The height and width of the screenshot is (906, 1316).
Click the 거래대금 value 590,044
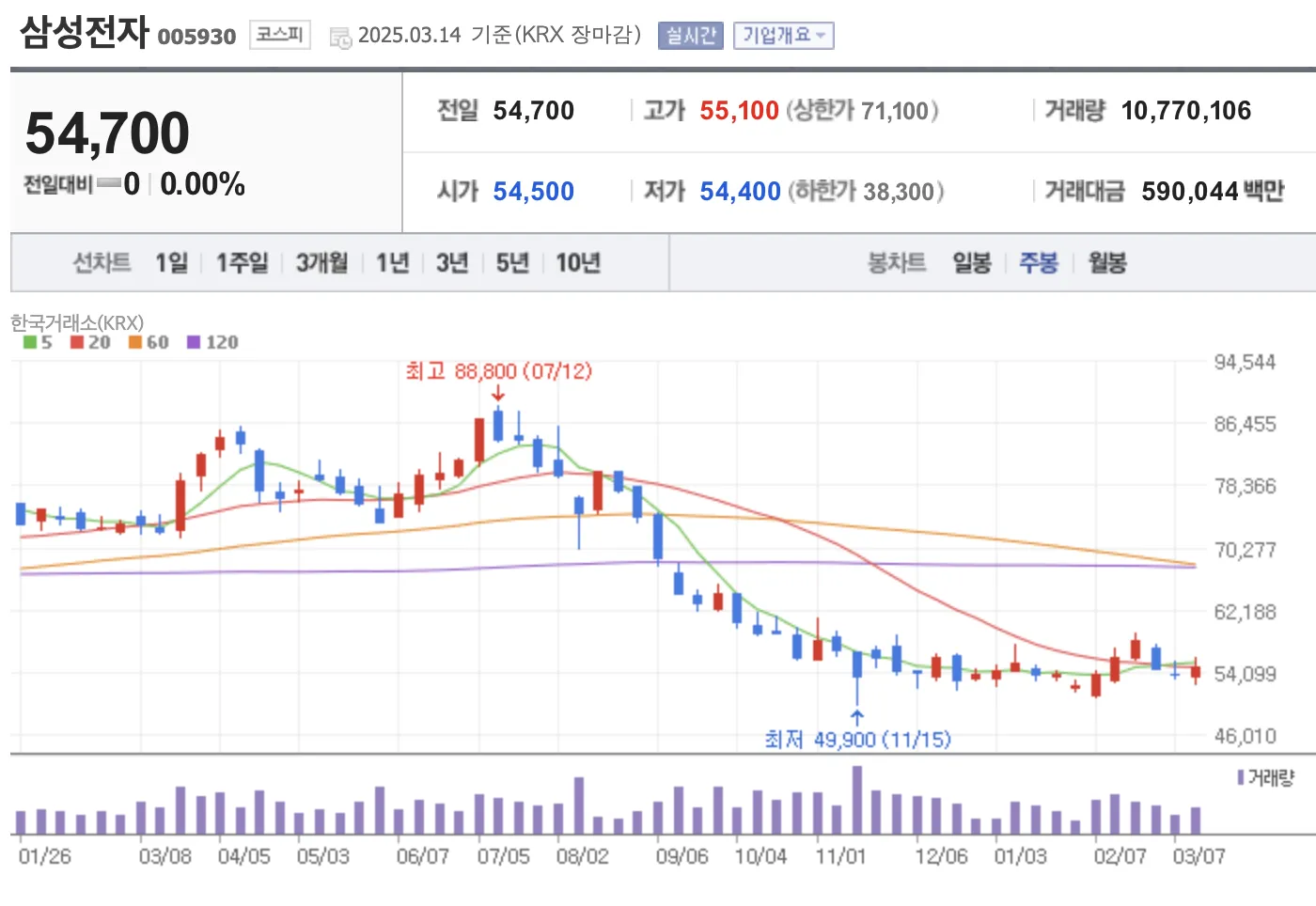(x=1190, y=192)
